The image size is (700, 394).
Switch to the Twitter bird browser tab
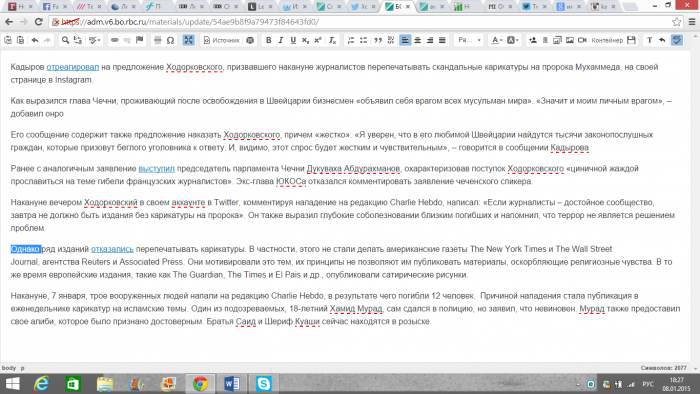click(361, 7)
